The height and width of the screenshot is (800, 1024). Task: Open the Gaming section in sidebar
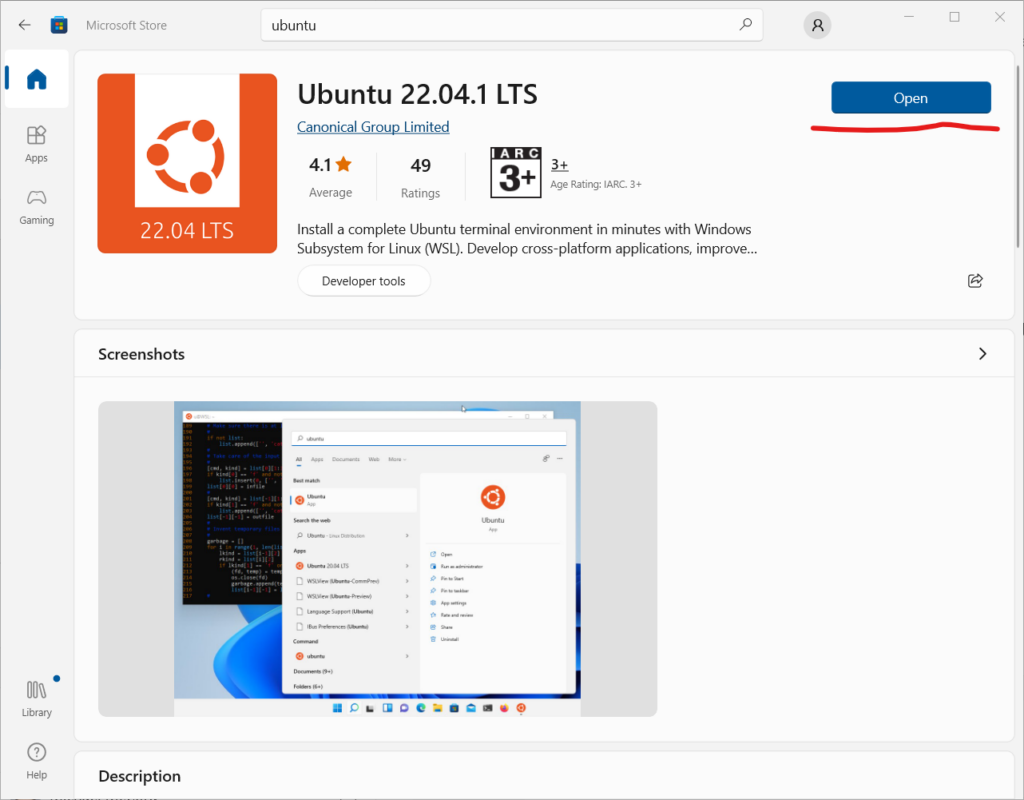click(37, 207)
